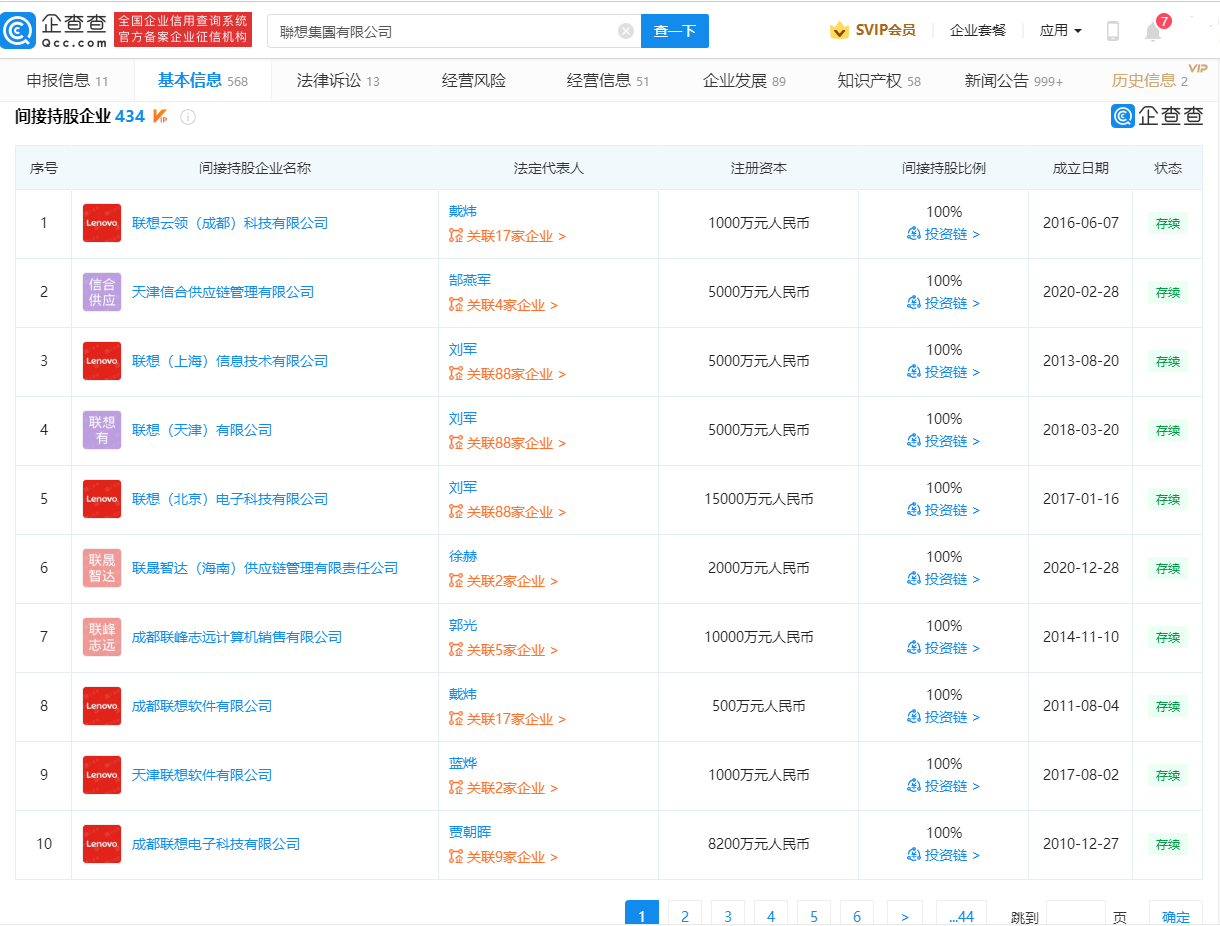The width and height of the screenshot is (1220, 926).
Task: Open 投资链 for 联想云领（成都）科技有限公司
Action: pyautogui.click(x=943, y=234)
